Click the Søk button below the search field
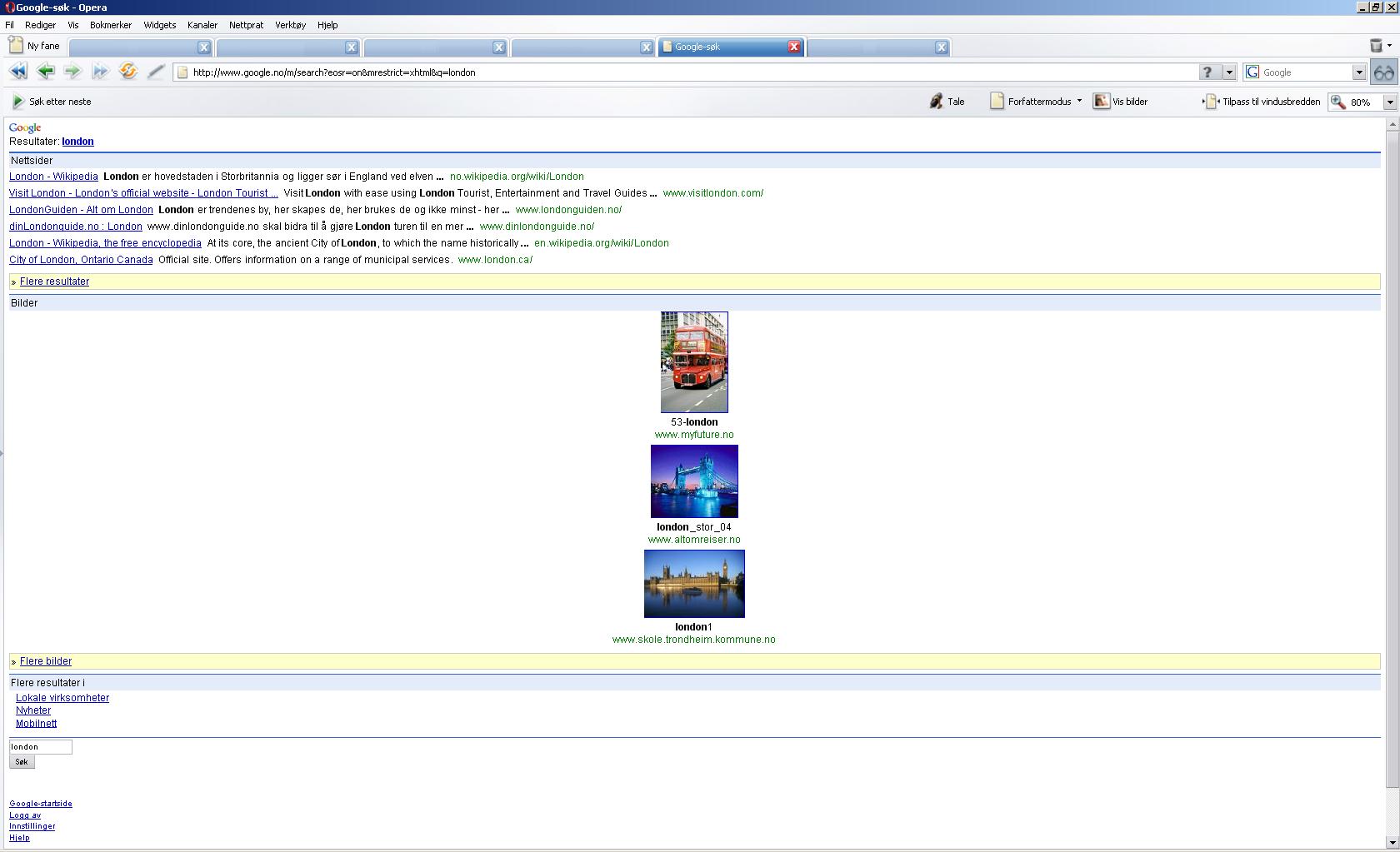Screen dimensions: 1400x852 click(22, 762)
